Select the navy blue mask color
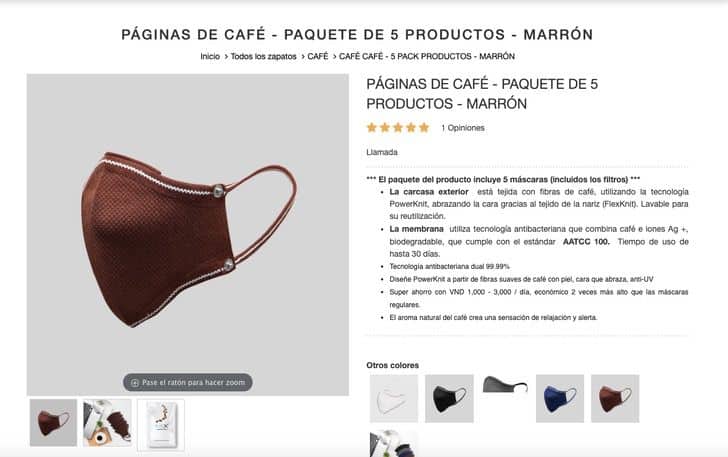728x457 pixels. pyautogui.click(x=560, y=398)
